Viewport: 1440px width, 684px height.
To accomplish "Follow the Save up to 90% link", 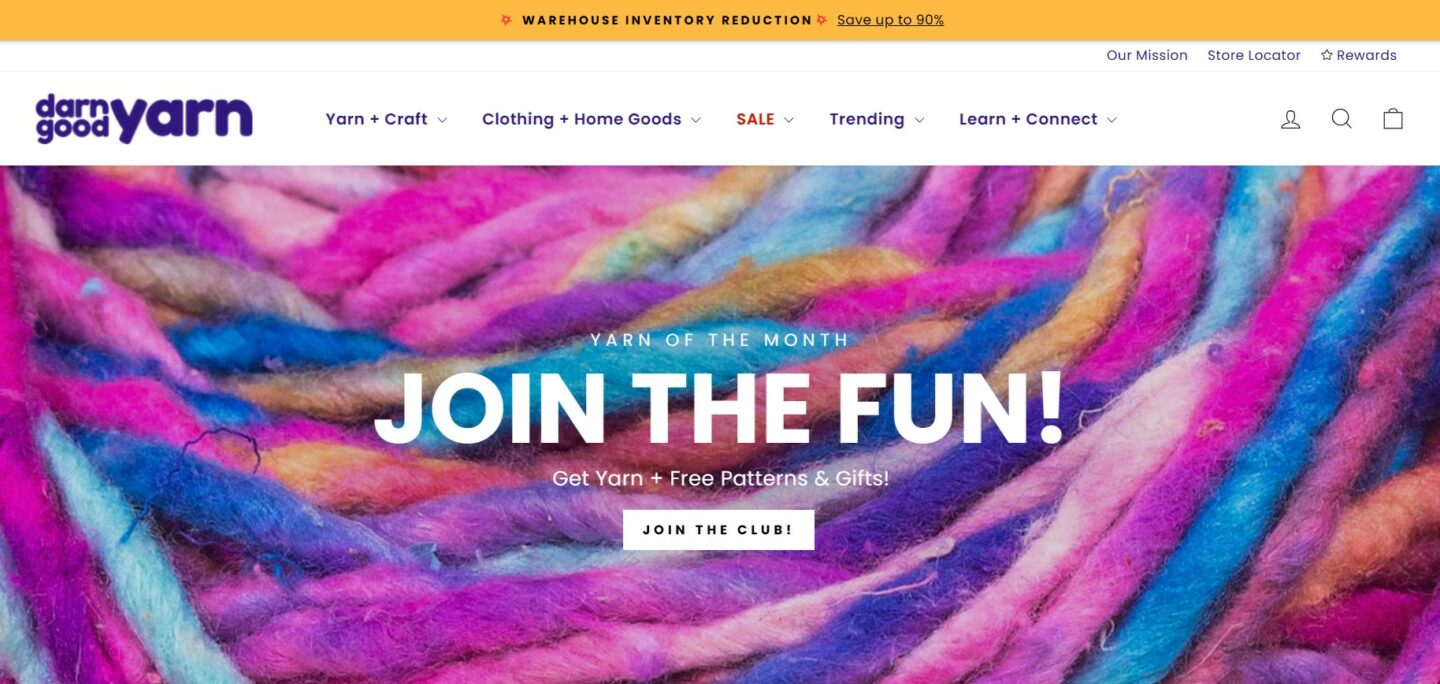I will 890,20.
